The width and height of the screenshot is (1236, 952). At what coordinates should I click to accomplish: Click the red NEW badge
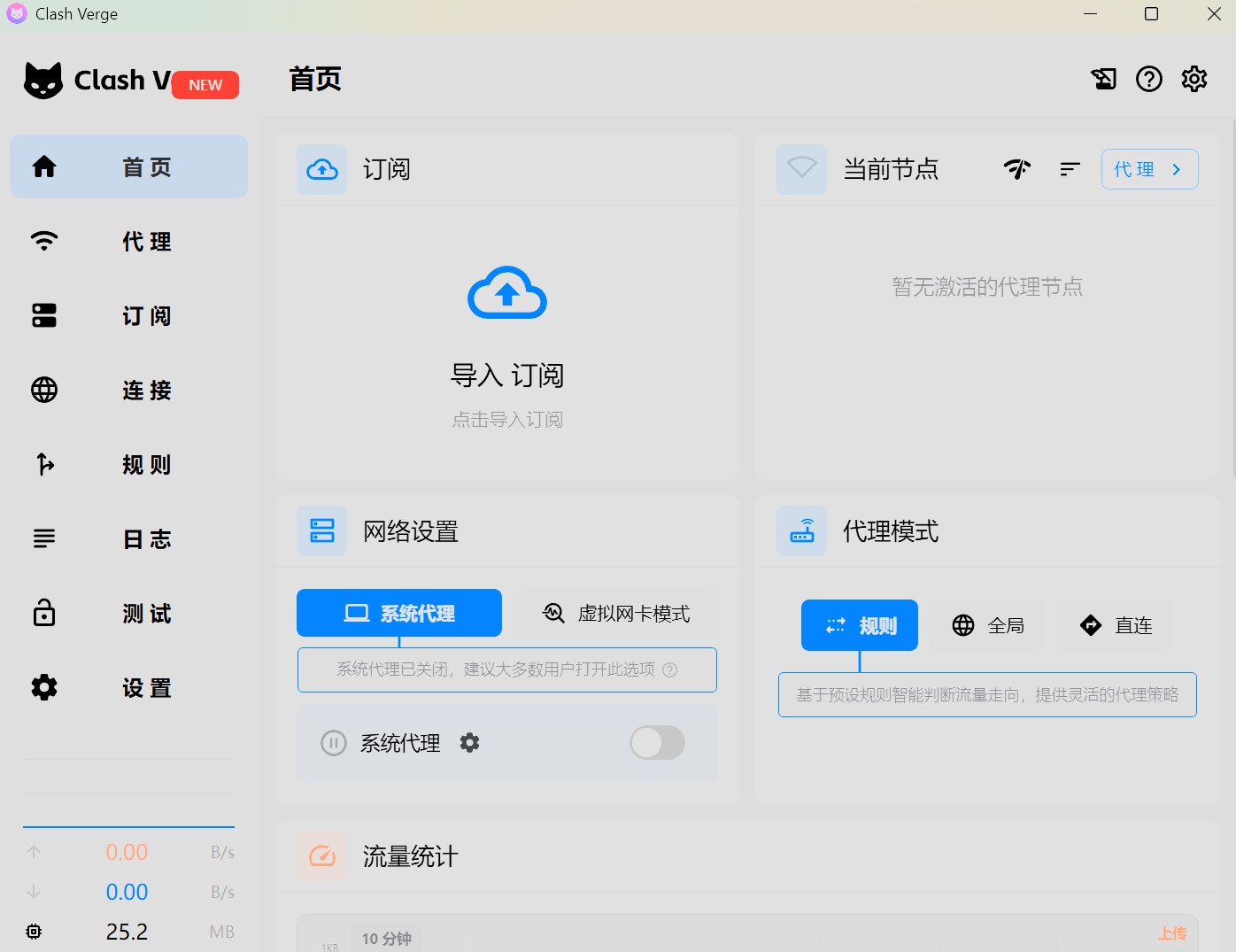pyautogui.click(x=205, y=85)
